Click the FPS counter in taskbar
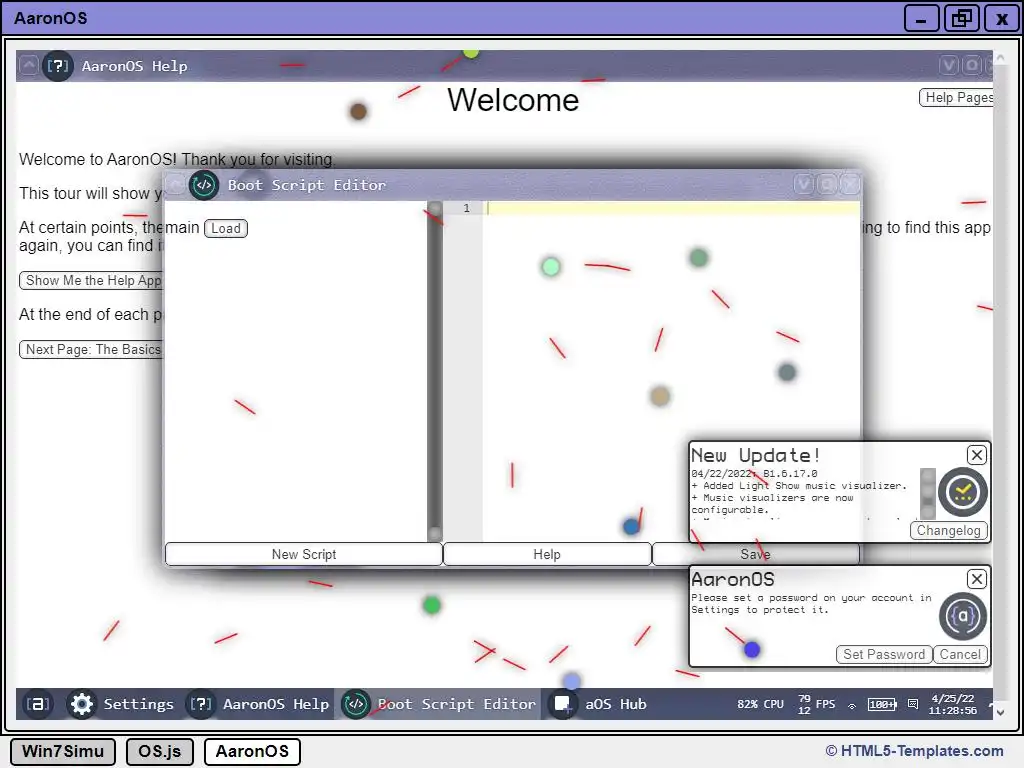This screenshot has width=1024, height=768. click(816, 704)
